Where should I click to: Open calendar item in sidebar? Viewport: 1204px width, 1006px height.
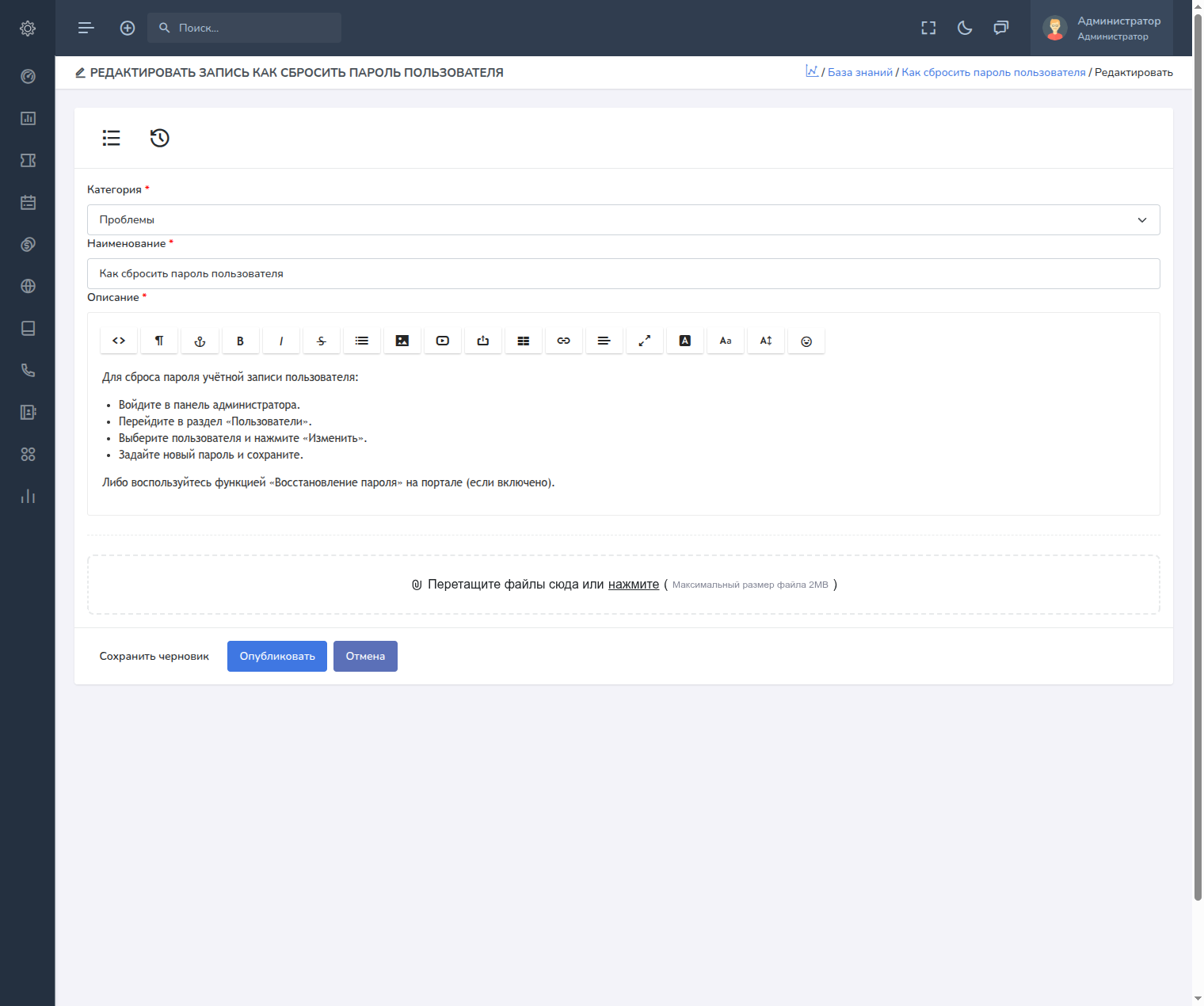tap(28, 202)
